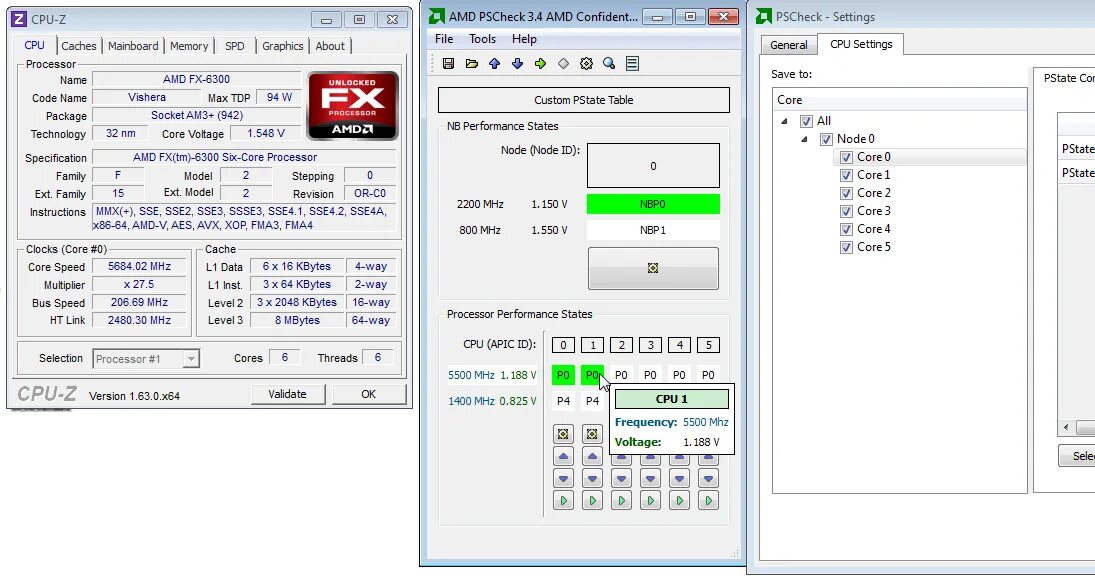Select the P4 state cell for CPU 0
Image resolution: width=1095 pixels, height=580 pixels.
(x=564, y=401)
